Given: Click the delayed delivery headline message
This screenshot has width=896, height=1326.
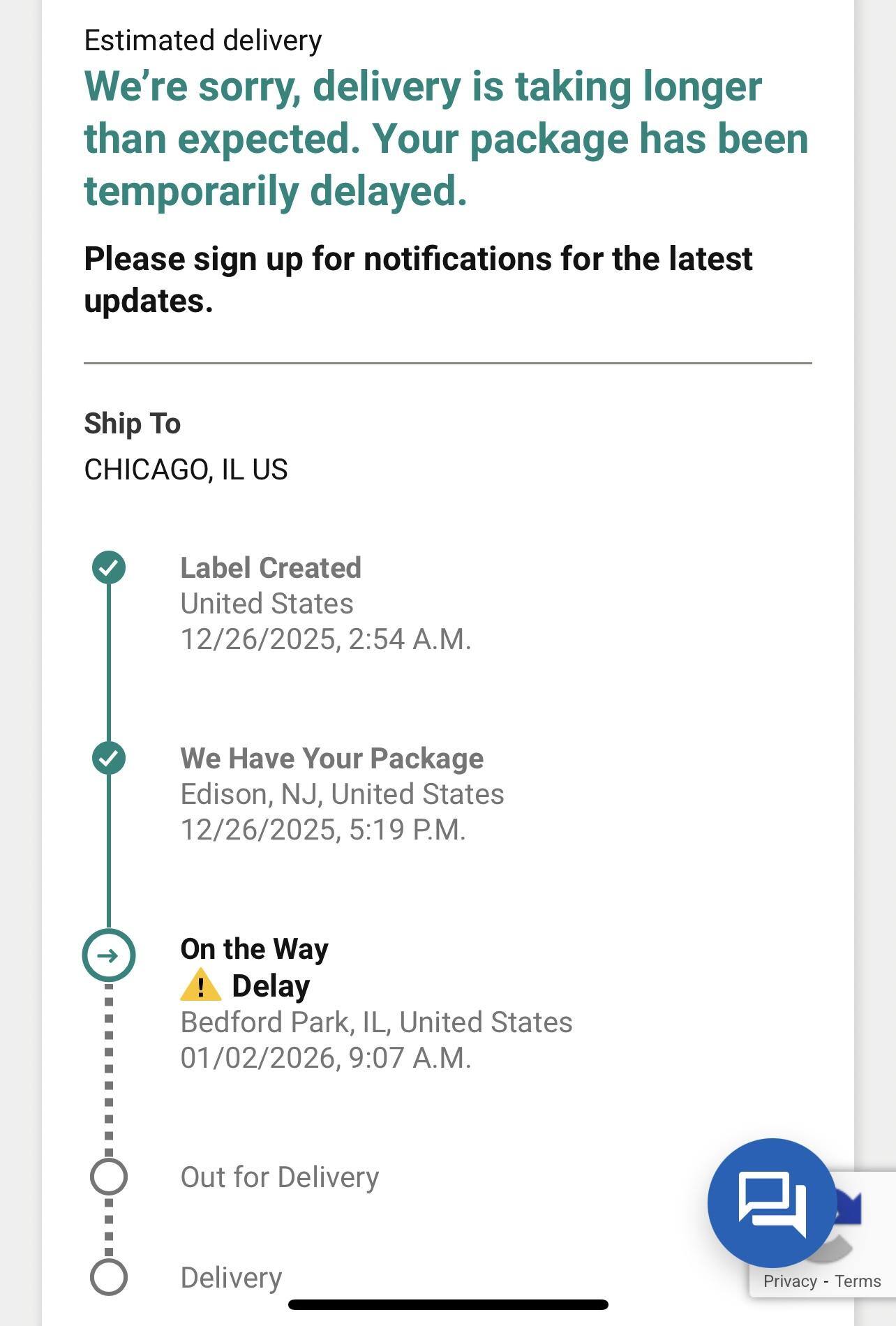Looking at the screenshot, I should (446, 138).
